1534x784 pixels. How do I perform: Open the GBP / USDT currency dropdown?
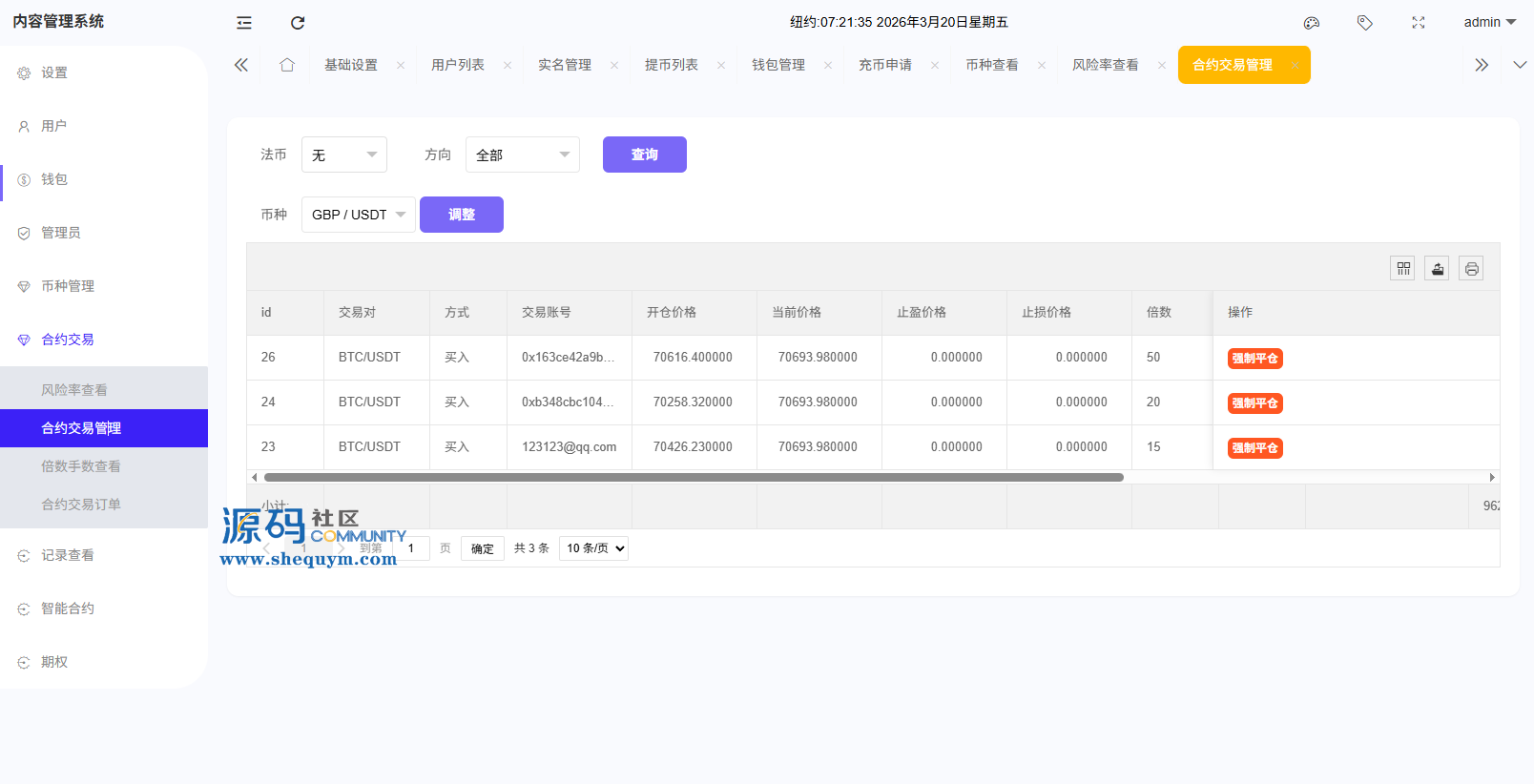[x=358, y=215]
